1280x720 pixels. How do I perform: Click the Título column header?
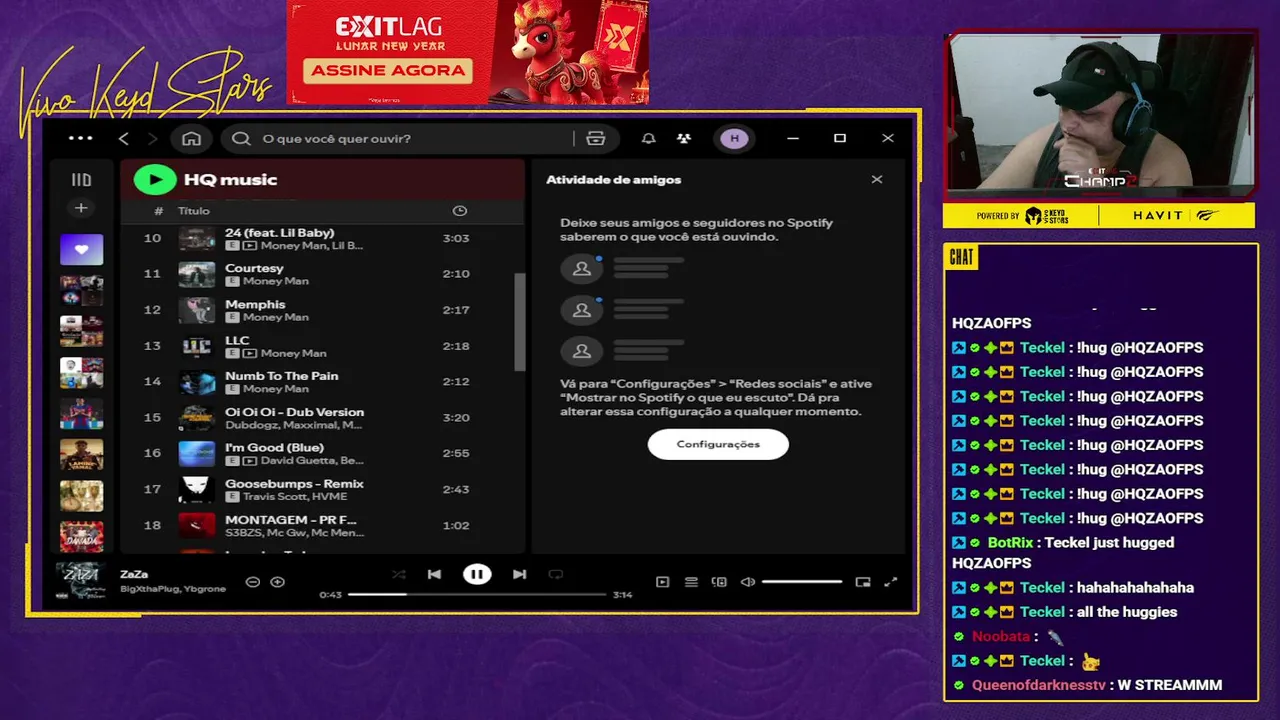tap(194, 211)
